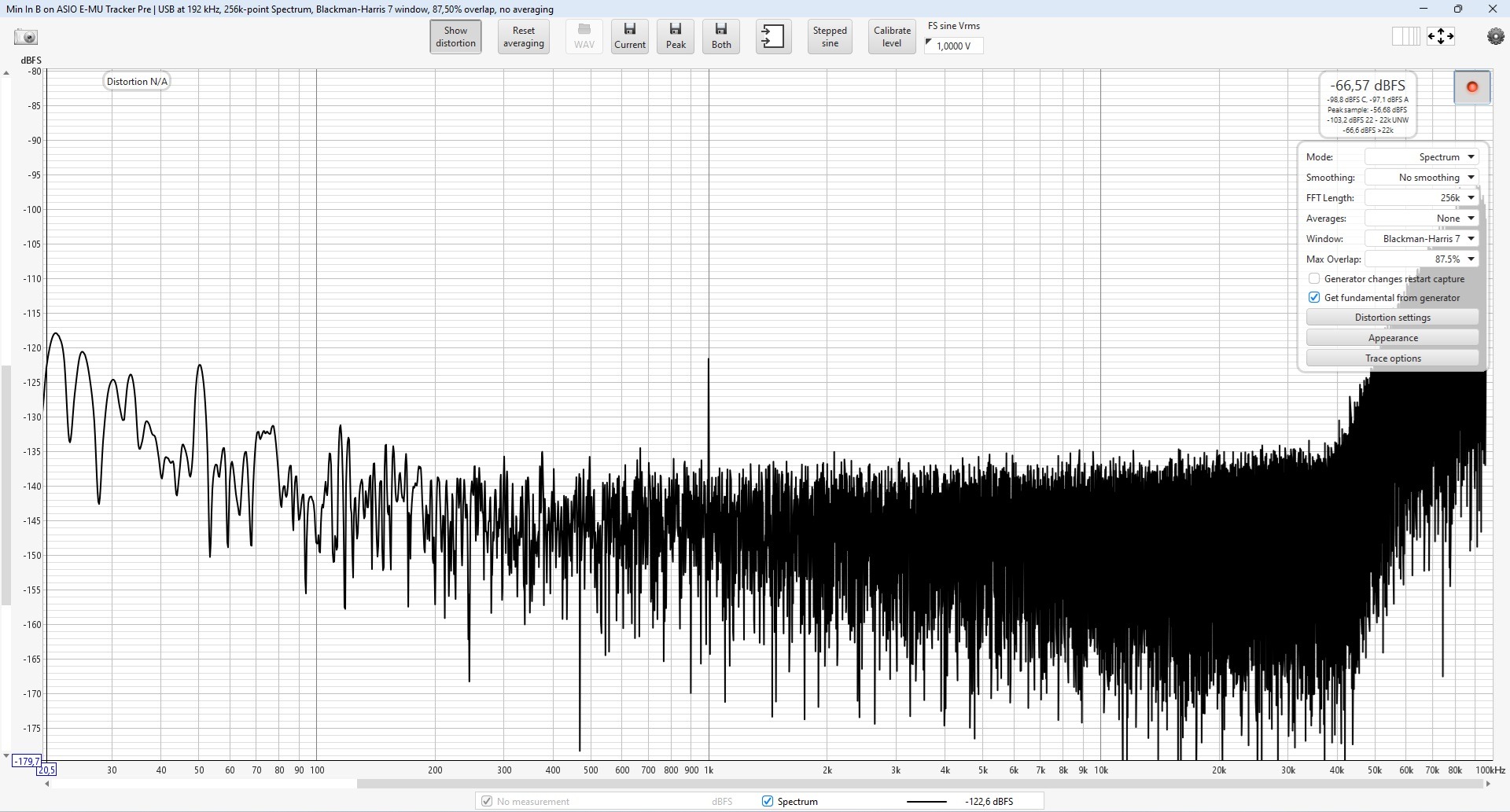Save Both traces with disk icon
This screenshot has height=812, width=1510.
click(x=721, y=37)
